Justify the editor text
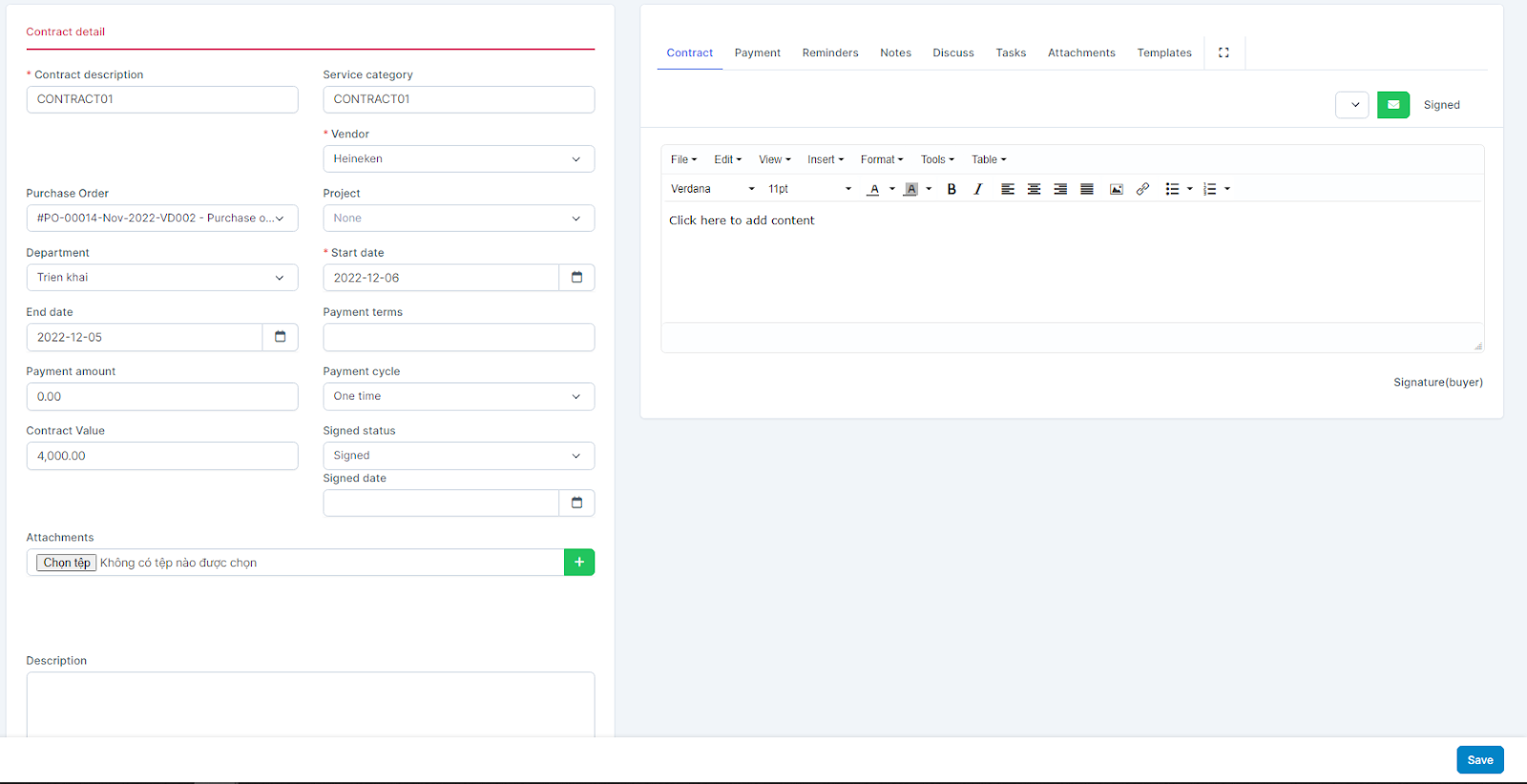Screen dimensions: 1527x784 (1086, 189)
